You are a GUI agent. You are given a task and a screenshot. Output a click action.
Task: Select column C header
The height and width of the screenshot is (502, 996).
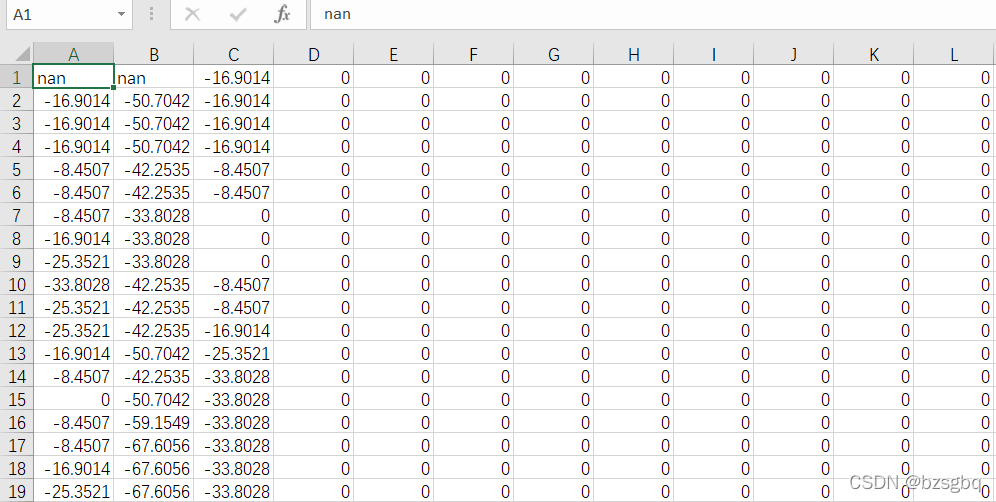click(234, 54)
